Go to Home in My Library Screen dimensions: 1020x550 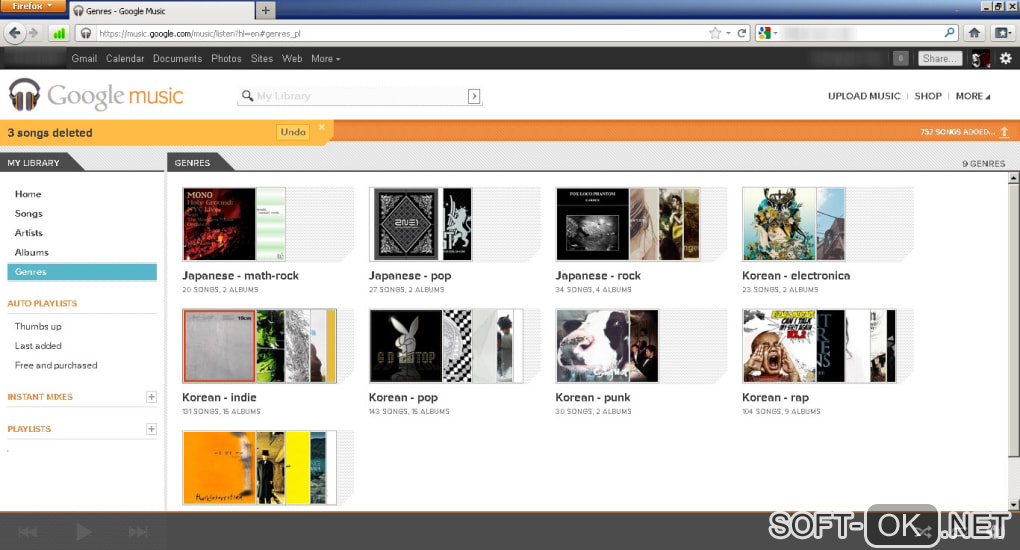(x=28, y=194)
